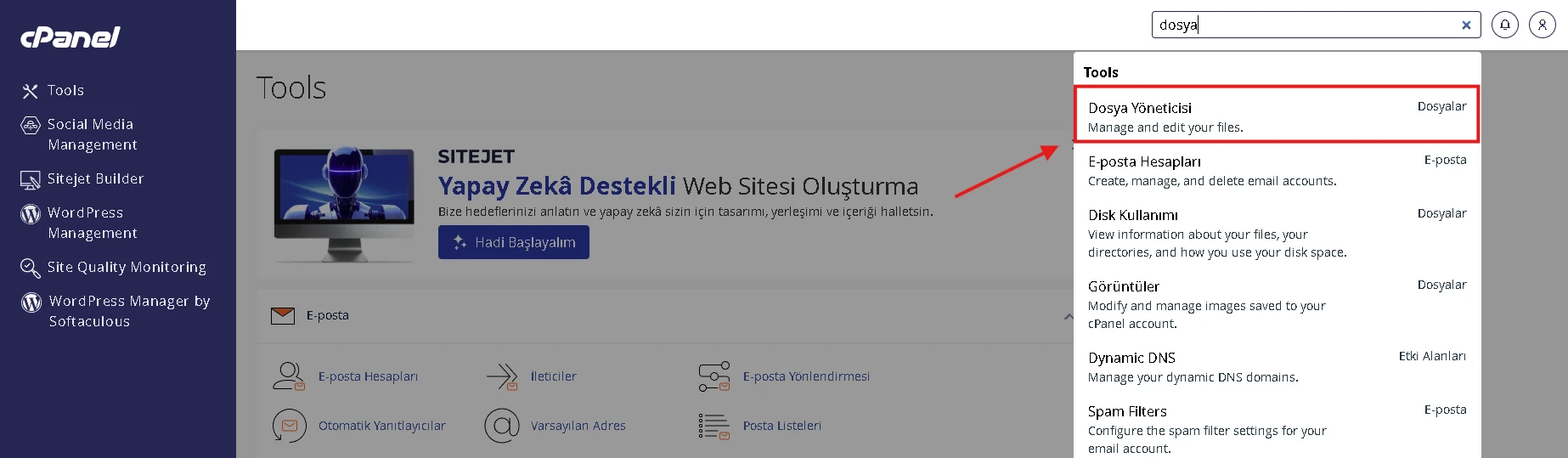Open İleticiler link
The height and width of the screenshot is (458, 1568).
coord(554,376)
